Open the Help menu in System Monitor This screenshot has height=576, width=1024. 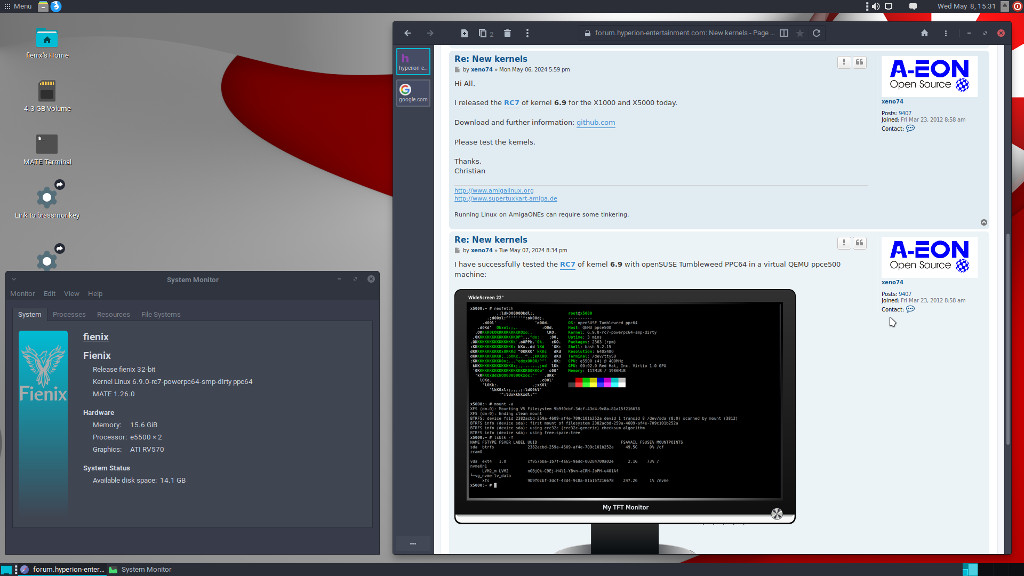pyautogui.click(x=95, y=294)
